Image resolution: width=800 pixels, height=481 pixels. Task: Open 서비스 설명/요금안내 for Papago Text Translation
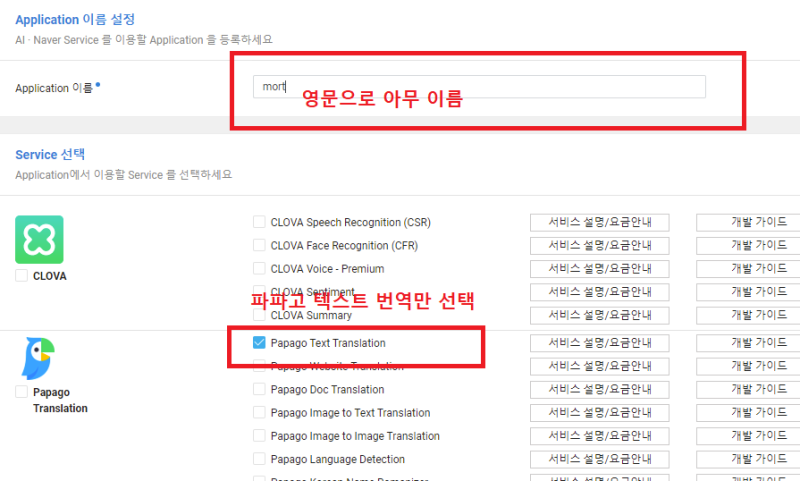point(599,343)
